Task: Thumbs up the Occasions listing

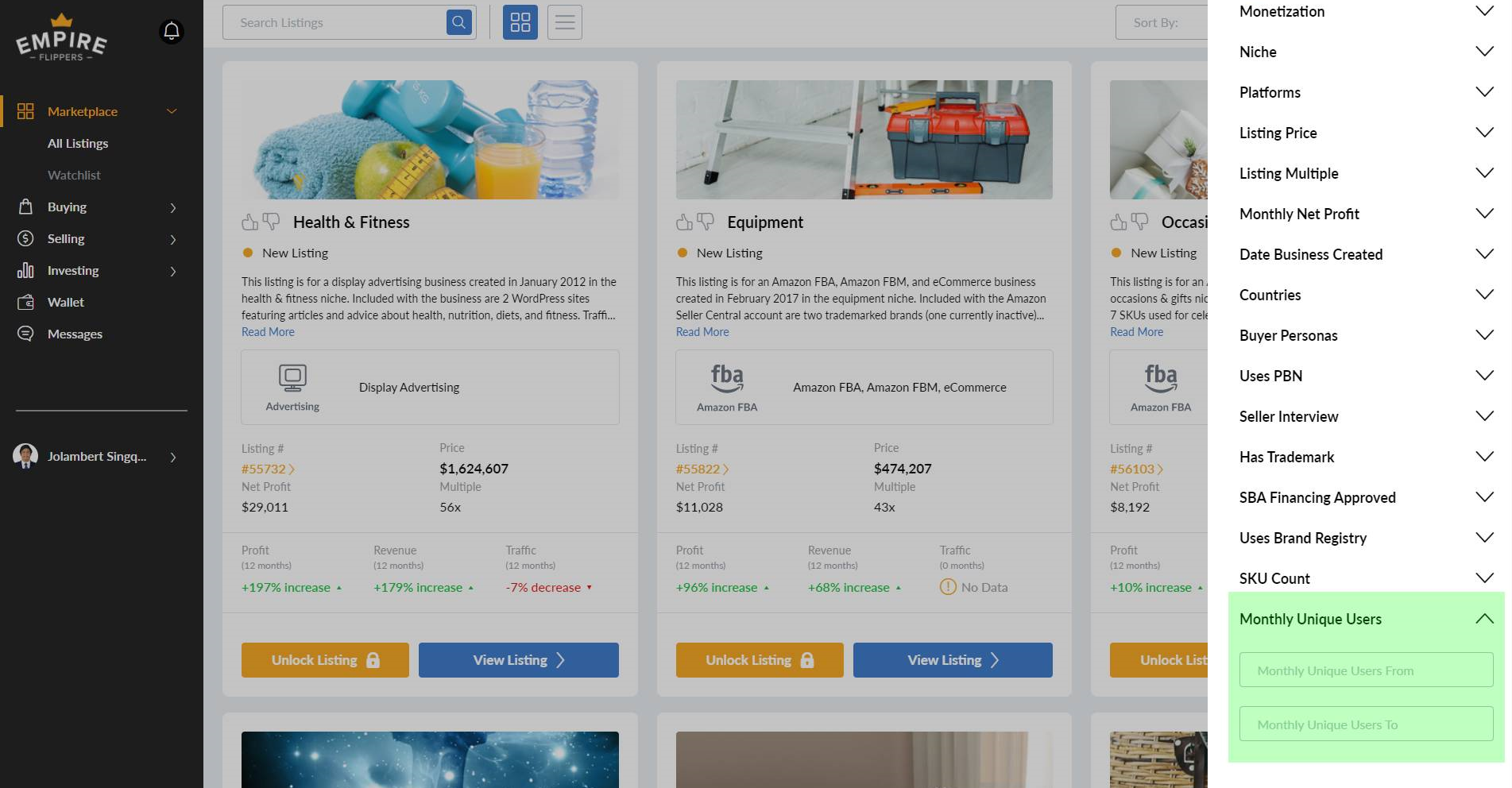Action: pyautogui.click(x=1119, y=222)
